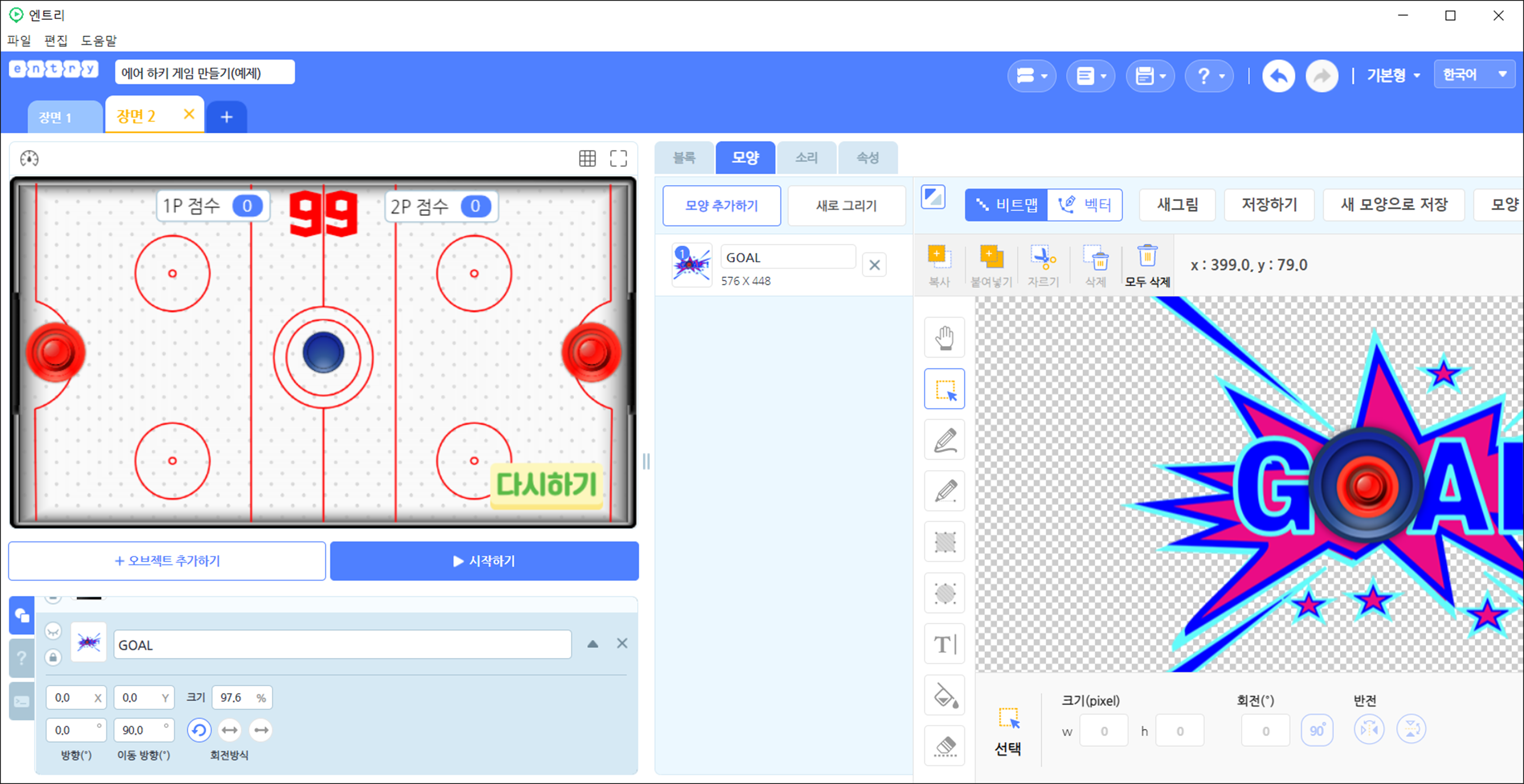The height and width of the screenshot is (784, 1524).
Task: Switch to 비트맵 bitmap mode
Action: pyautogui.click(x=1006, y=205)
